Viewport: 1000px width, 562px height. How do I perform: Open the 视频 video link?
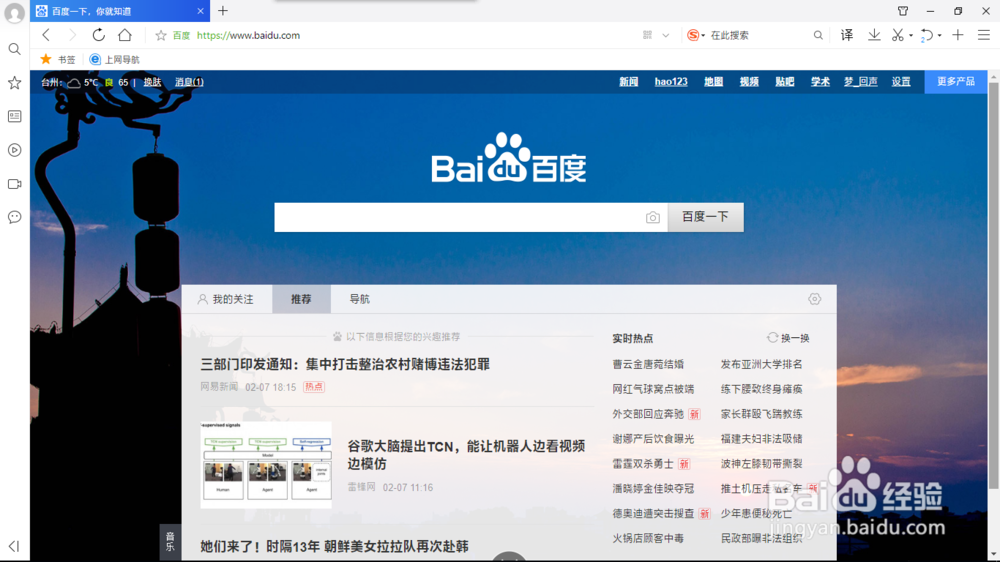[749, 82]
